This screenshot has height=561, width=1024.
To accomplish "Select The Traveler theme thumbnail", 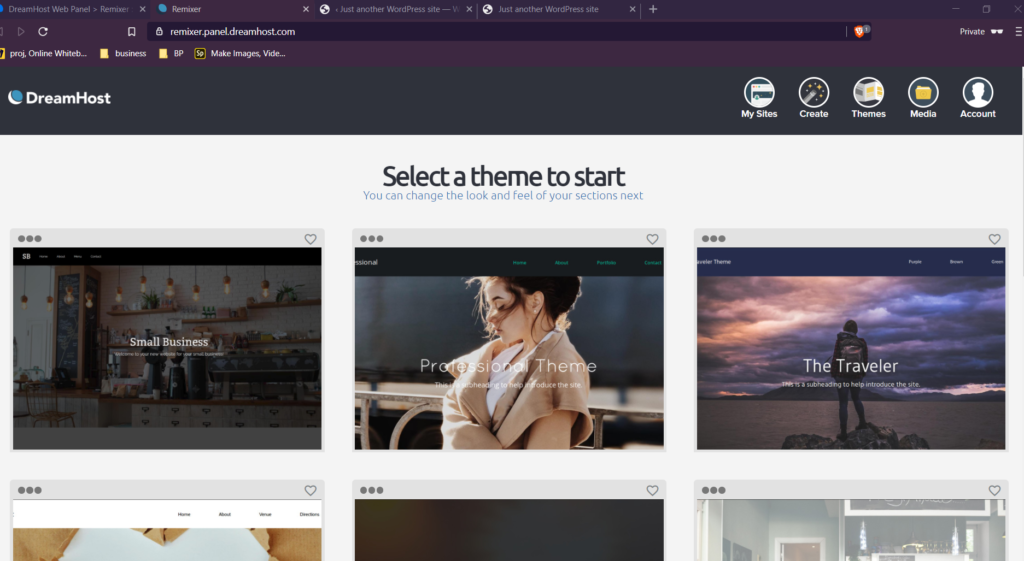I will tap(851, 348).
